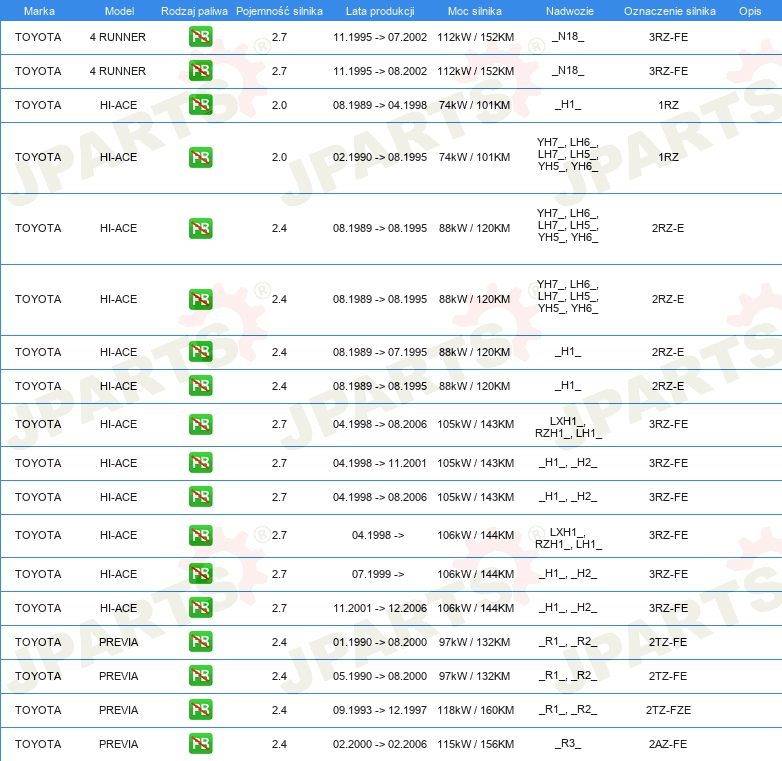Click fuel icon for HI-ACE 11.2001 -> 12.2006 row
Screen dimensions: 782x761
[200, 607]
